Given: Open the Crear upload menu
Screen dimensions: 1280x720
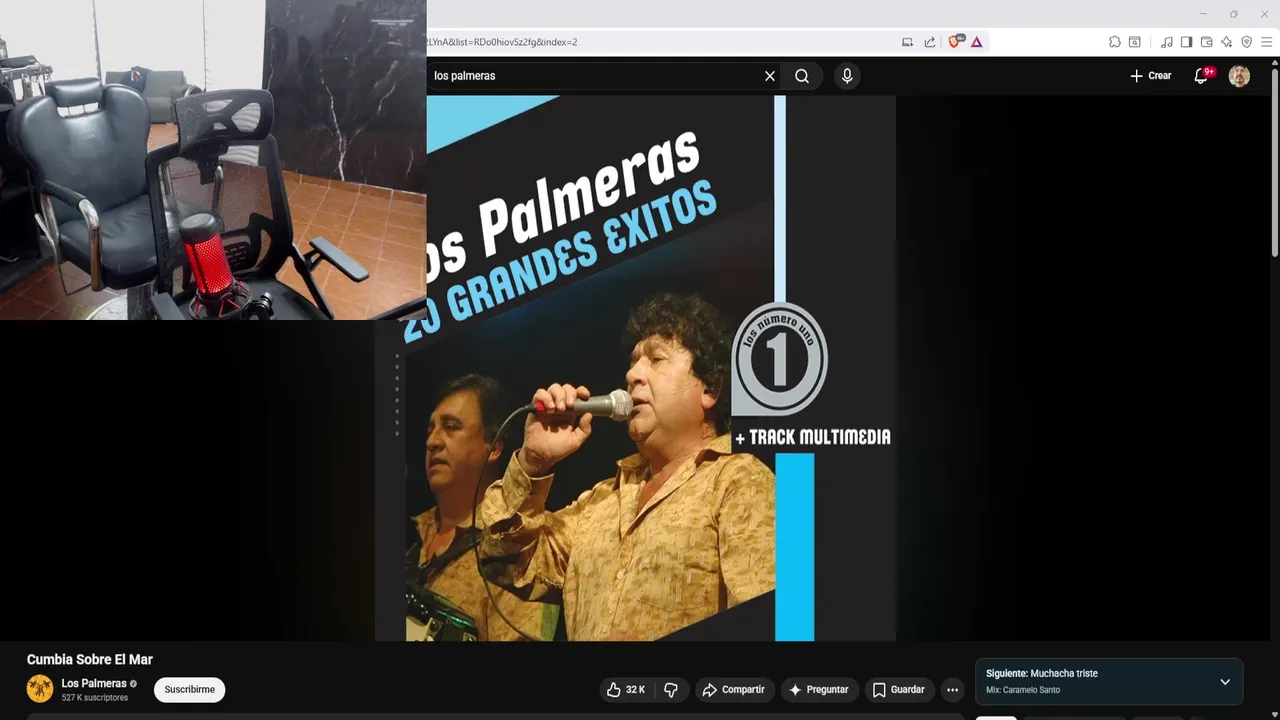Looking at the screenshot, I should pos(1150,76).
